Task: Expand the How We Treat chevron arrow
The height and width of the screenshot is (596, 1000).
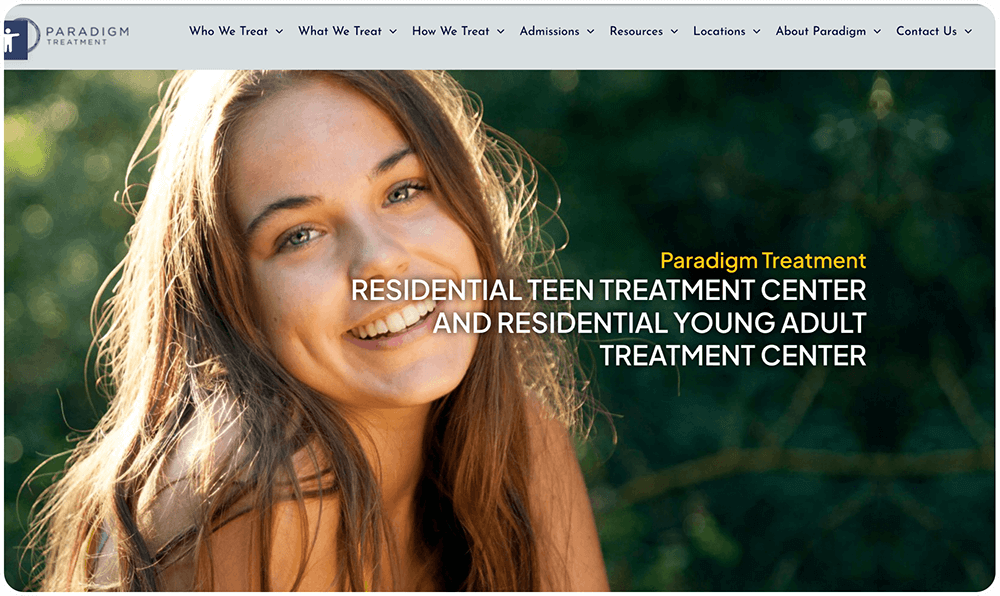Action: click(501, 31)
